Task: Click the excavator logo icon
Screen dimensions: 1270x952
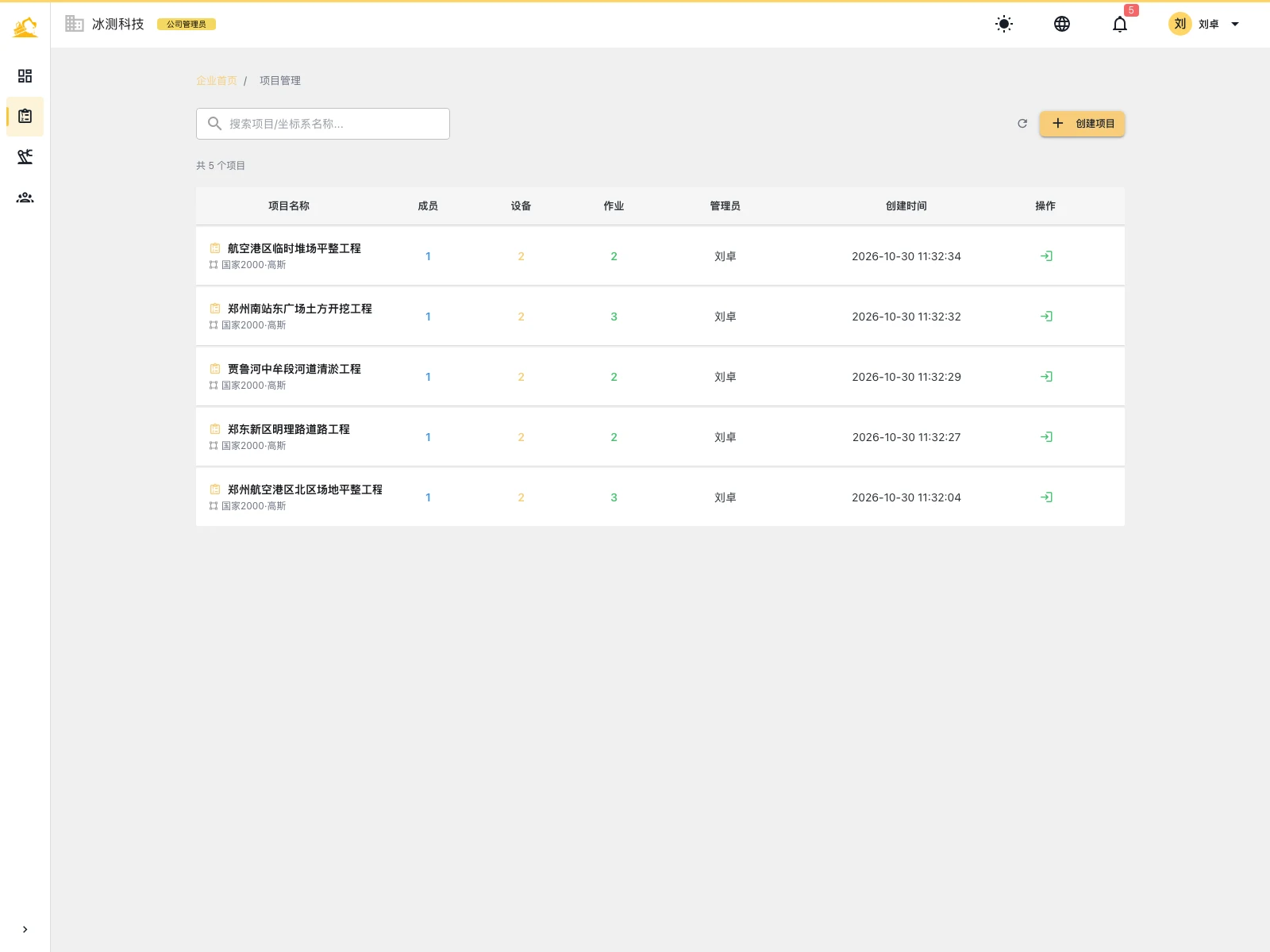Action: pyautogui.click(x=25, y=27)
